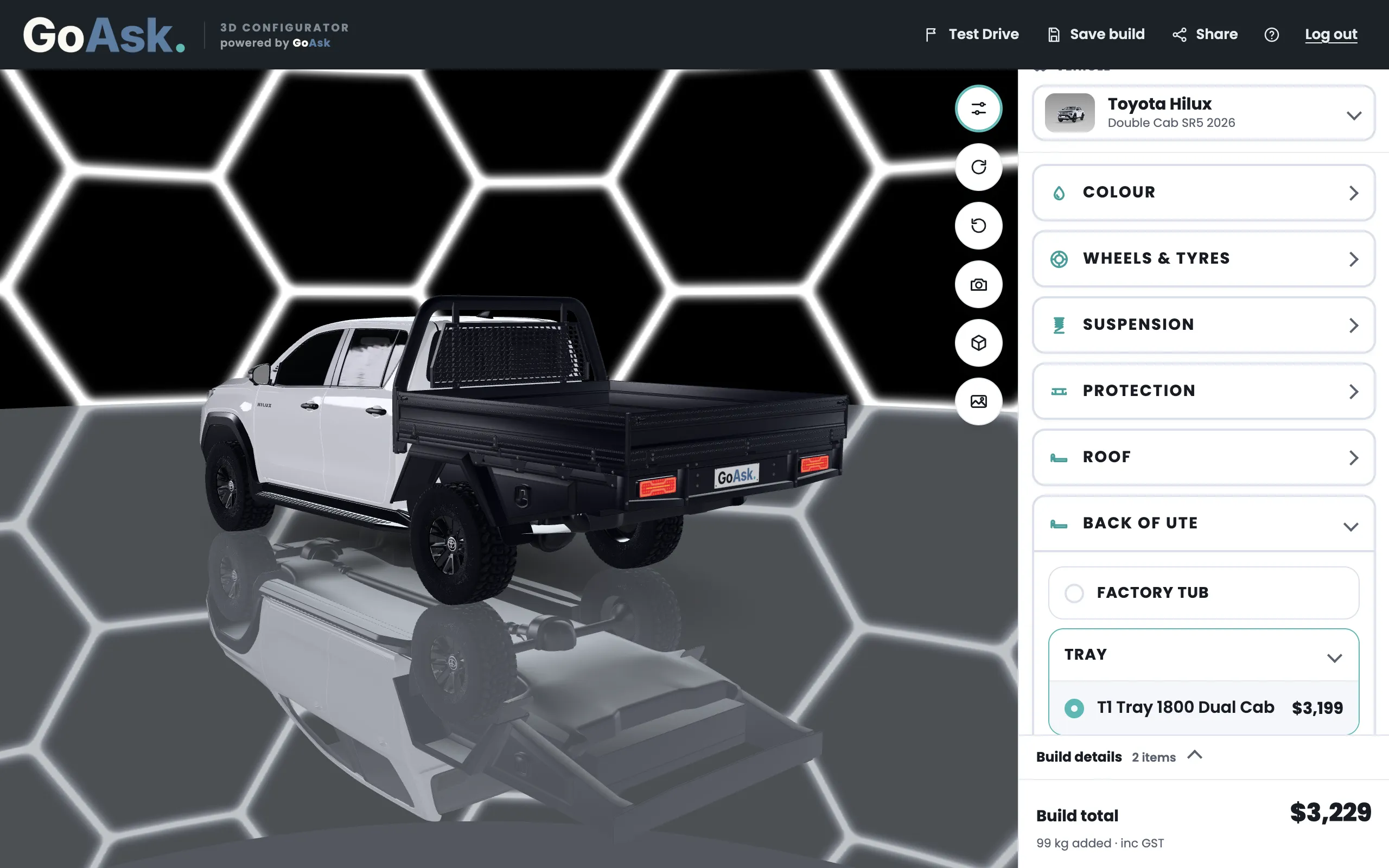Viewport: 1389px width, 868px height.
Task: Click the help question mark icon
Action: coord(1271,35)
